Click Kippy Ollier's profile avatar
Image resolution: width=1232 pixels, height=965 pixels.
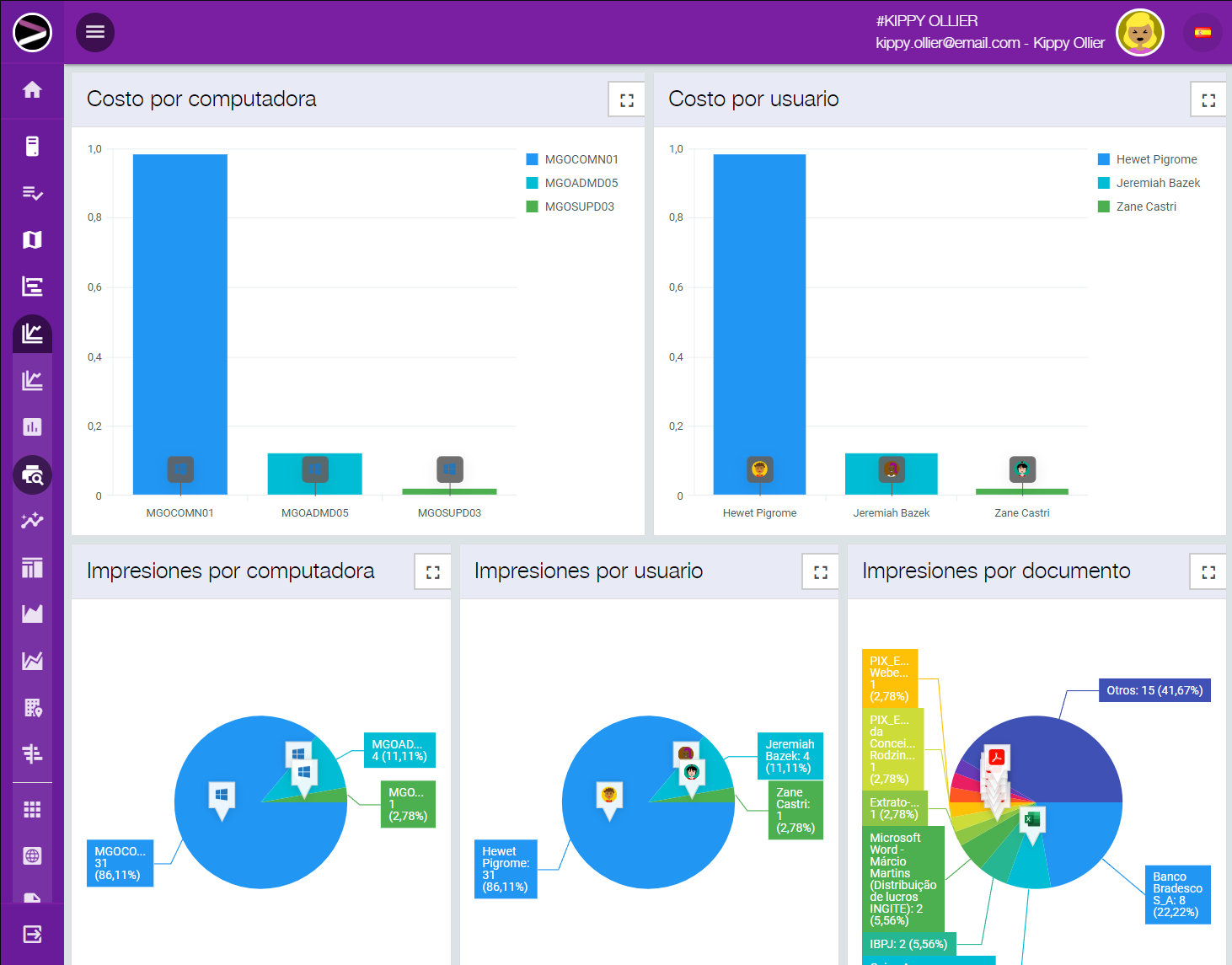pos(1139,33)
